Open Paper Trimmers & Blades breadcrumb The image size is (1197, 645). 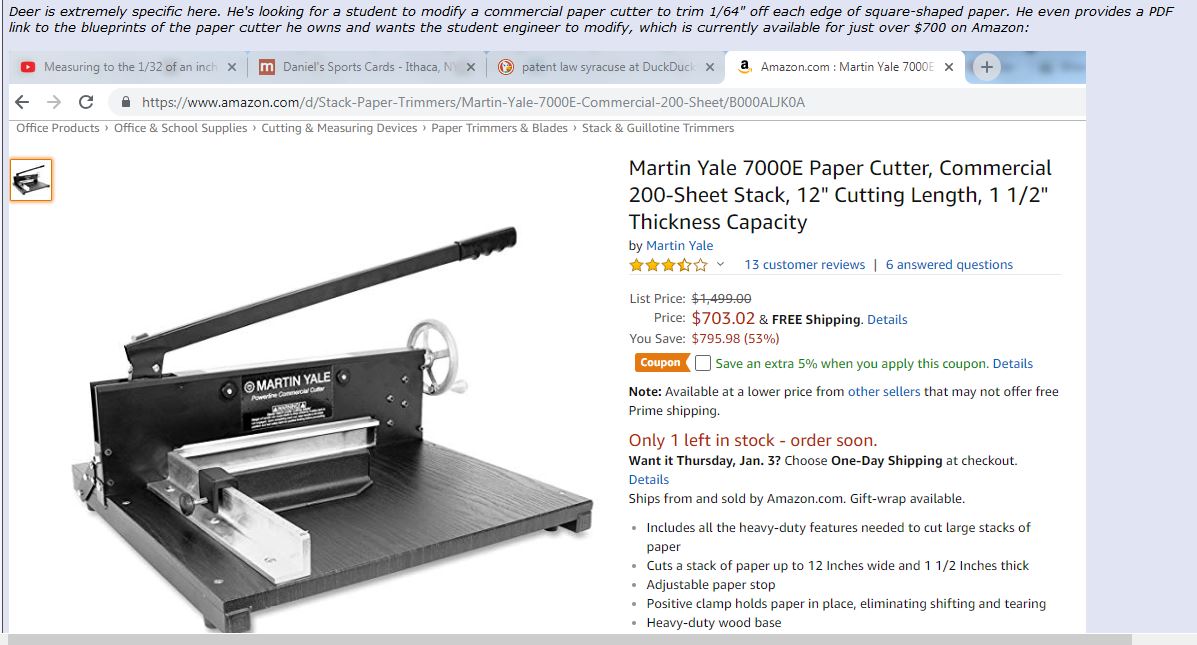(499, 128)
